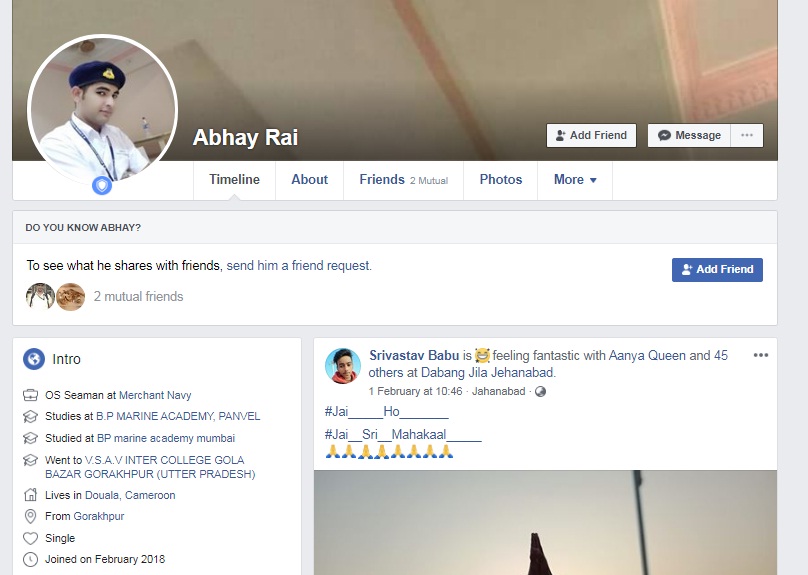Viewport: 808px width, 575px height.
Task: Click the briefcase work icon
Action: click(30, 395)
